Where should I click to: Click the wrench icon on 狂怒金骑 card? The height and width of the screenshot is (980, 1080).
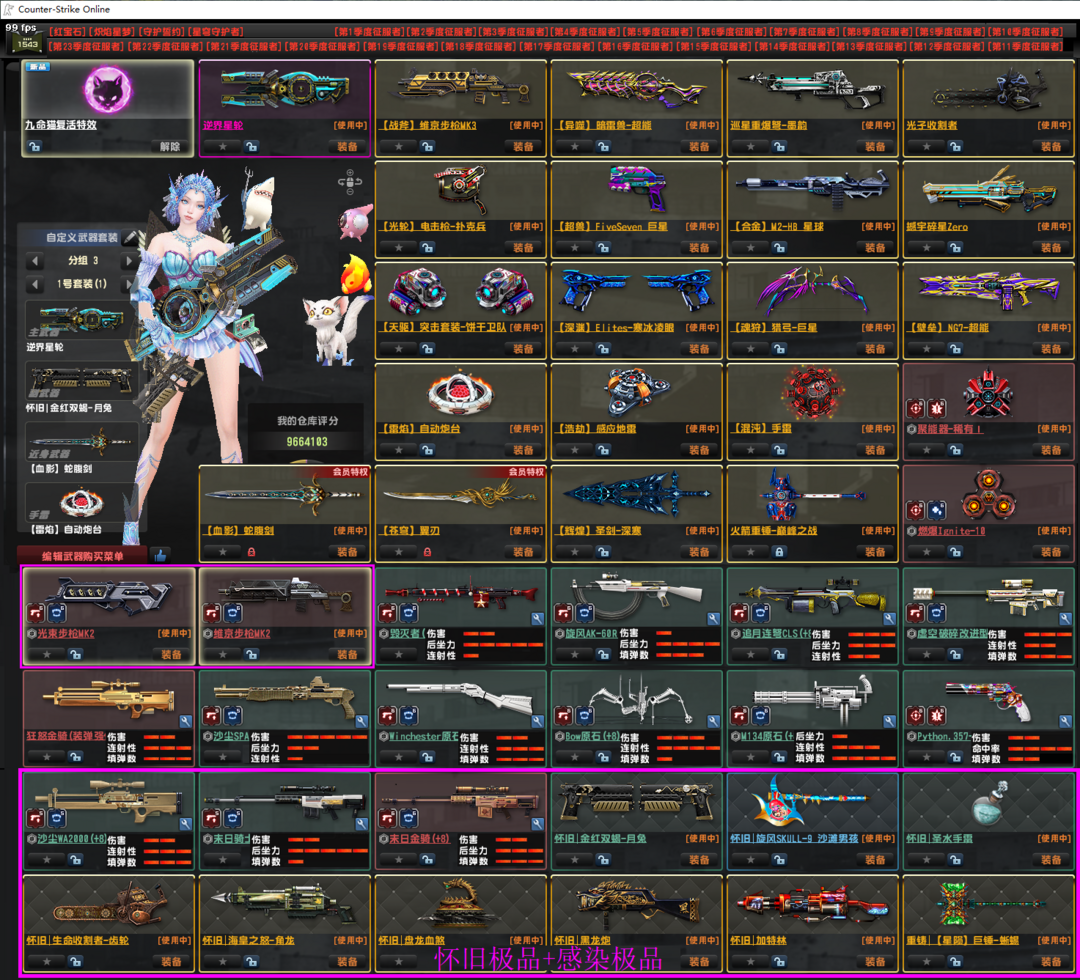click(185, 721)
